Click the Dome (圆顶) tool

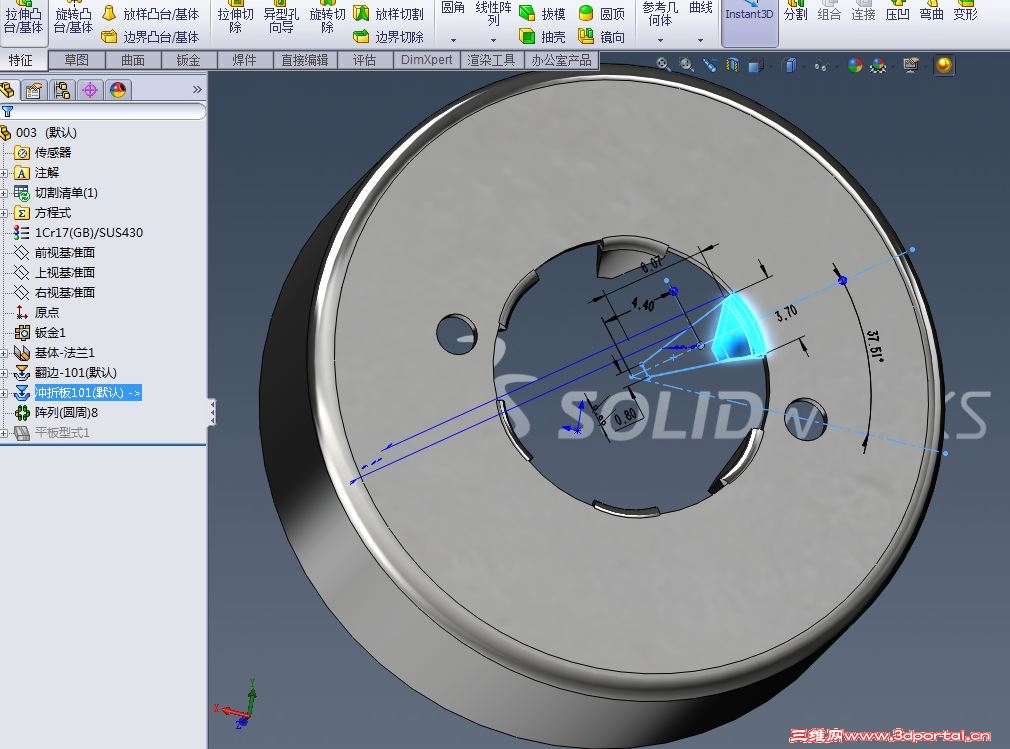coord(602,14)
